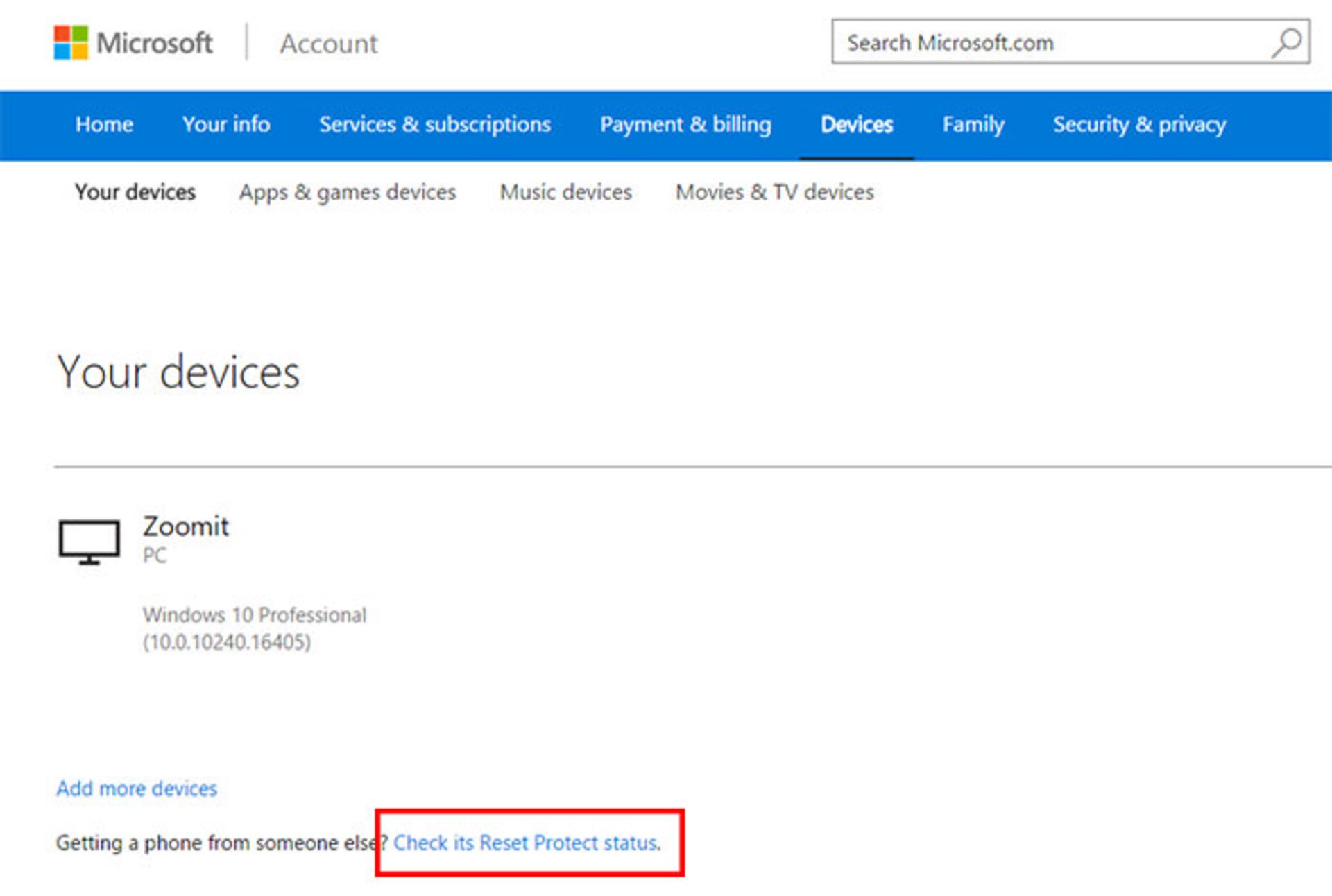Viewport: 1332px width, 896px height.
Task: View Movies & TV devices
Action: [774, 192]
